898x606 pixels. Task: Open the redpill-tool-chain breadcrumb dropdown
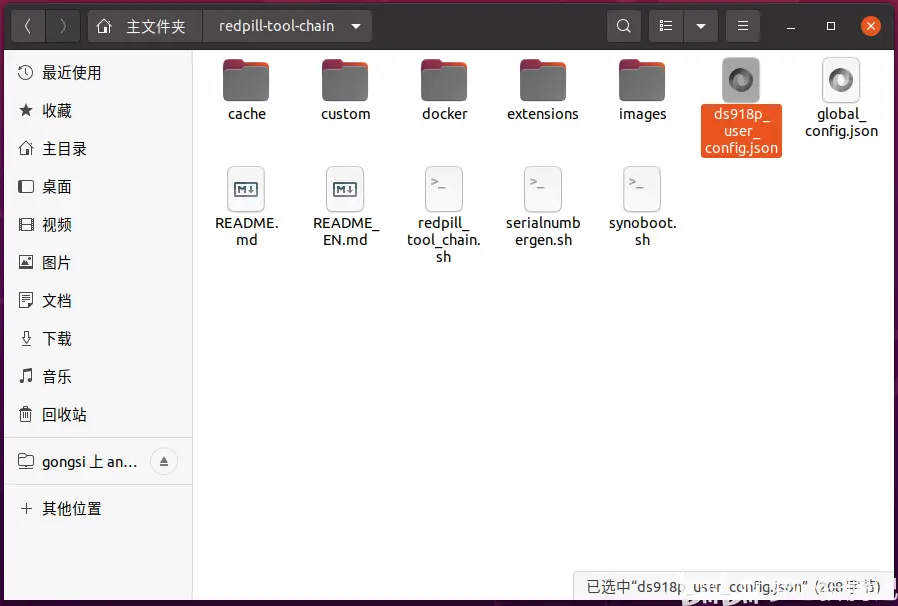356,26
